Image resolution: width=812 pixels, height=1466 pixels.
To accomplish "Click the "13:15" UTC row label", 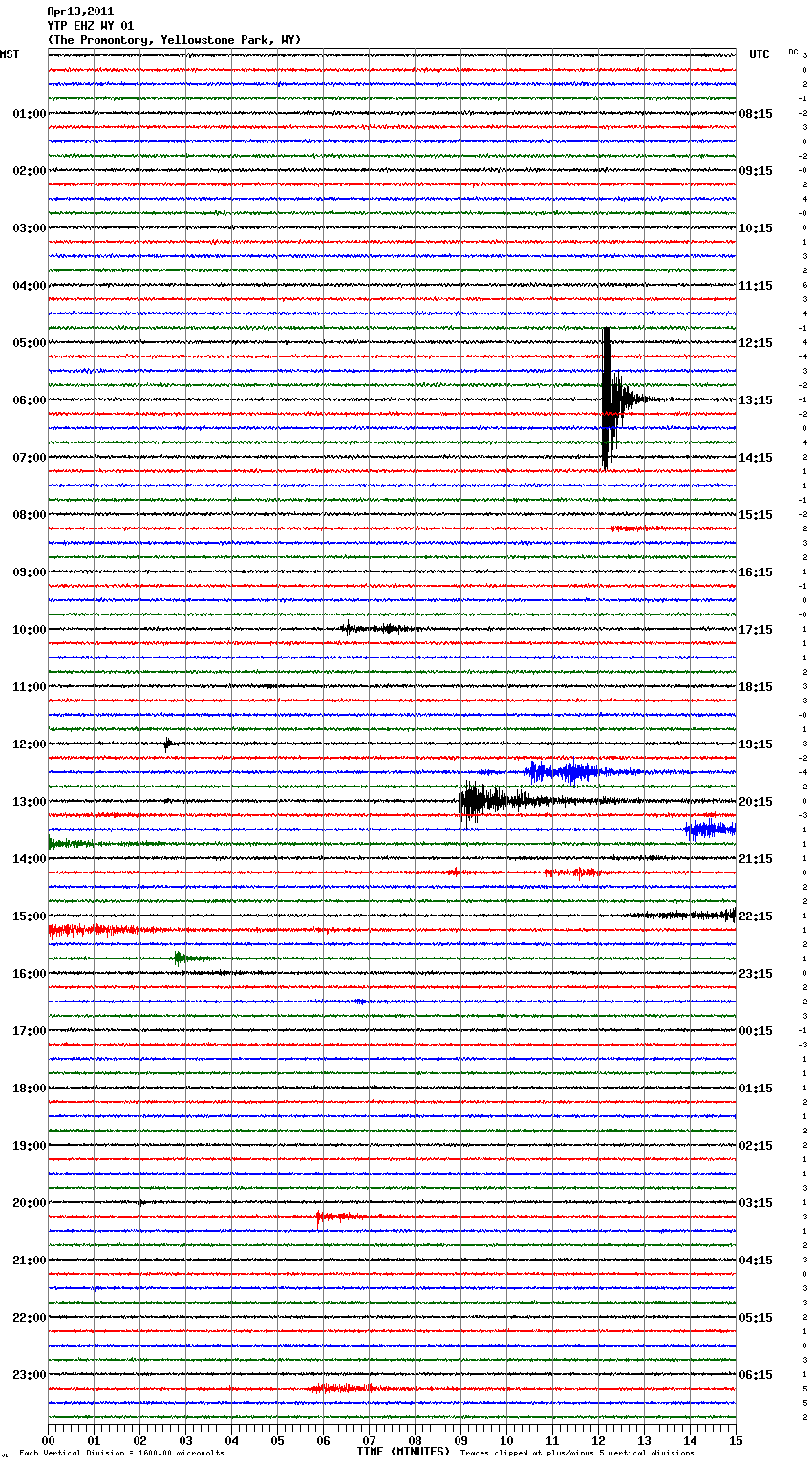I will click(x=756, y=400).
